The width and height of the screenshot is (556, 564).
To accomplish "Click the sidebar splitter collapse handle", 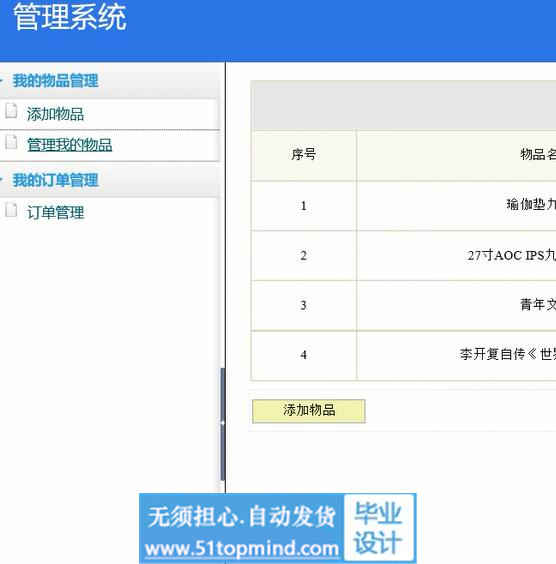I will [223, 423].
